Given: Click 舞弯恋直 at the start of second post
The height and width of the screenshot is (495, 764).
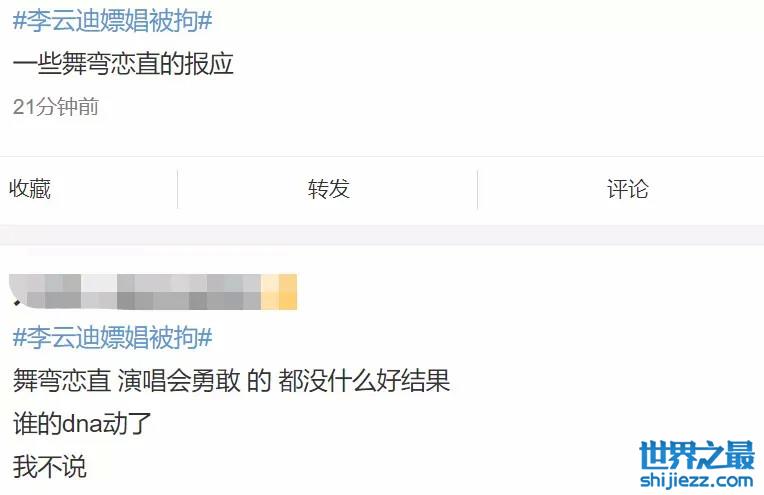Looking at the screenshot, I should coord(62,381).
